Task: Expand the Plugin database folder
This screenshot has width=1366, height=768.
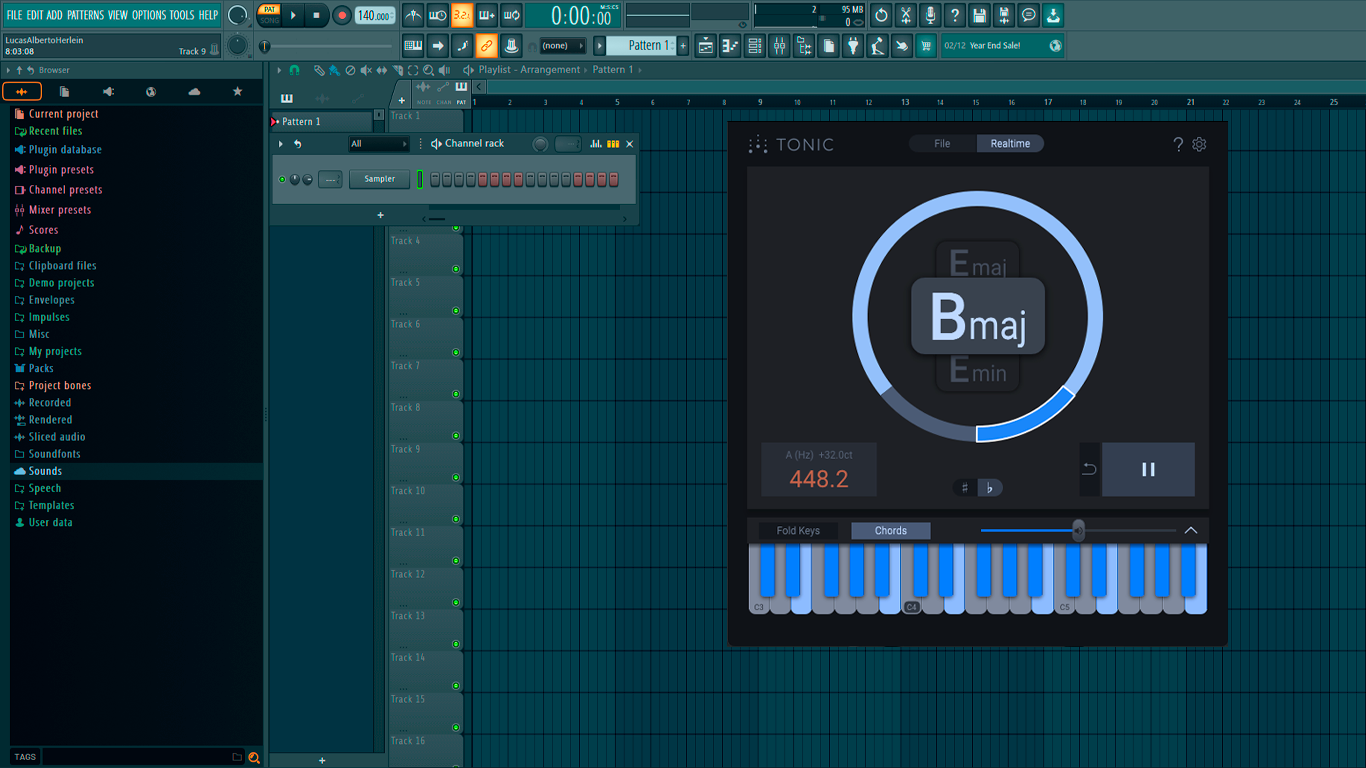Action: [65, 150]
